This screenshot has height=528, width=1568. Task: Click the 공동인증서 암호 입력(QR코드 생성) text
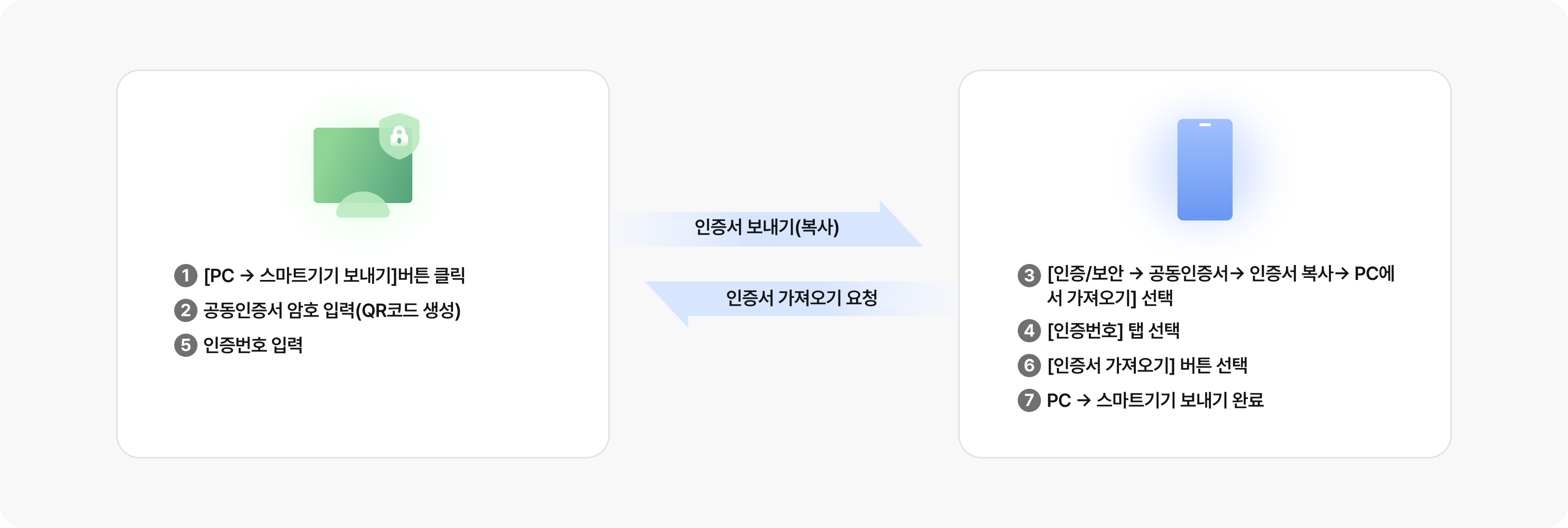point(332,310)
